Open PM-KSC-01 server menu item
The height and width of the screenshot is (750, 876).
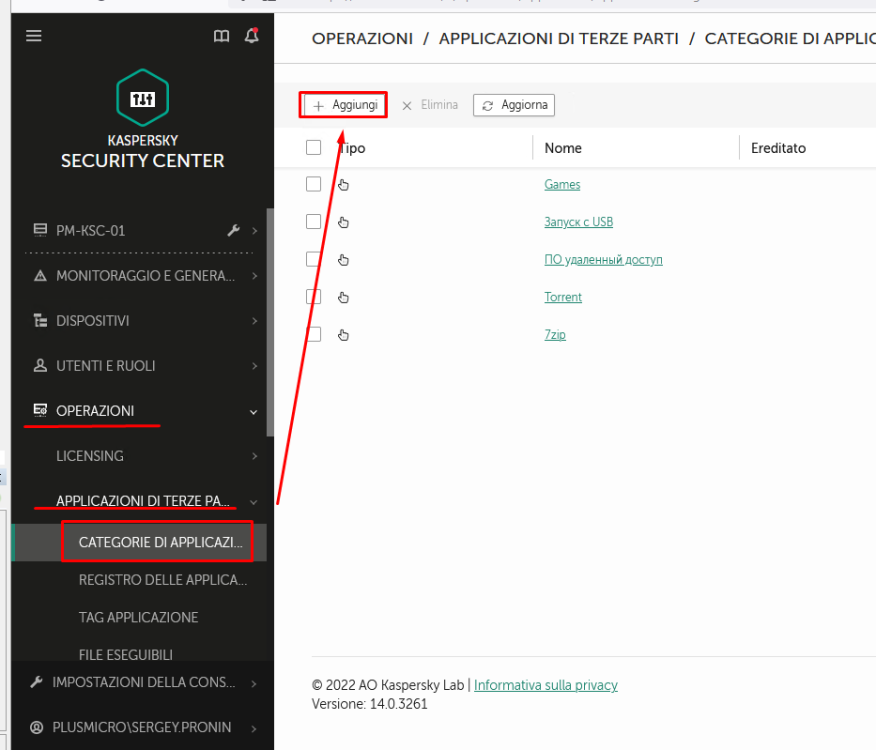pyautogui.click(x=91, y=231)
